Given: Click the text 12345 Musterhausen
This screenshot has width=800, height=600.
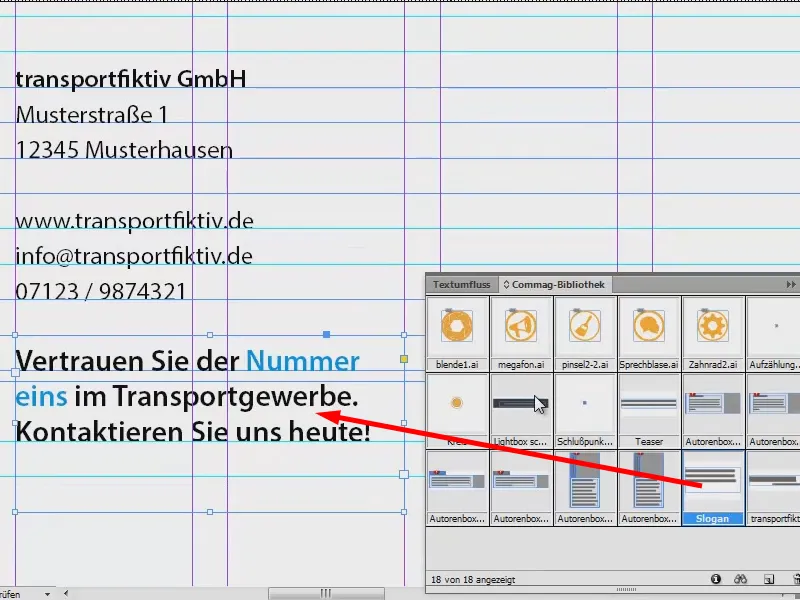Looking at the screenshot, I should (124, 150).
